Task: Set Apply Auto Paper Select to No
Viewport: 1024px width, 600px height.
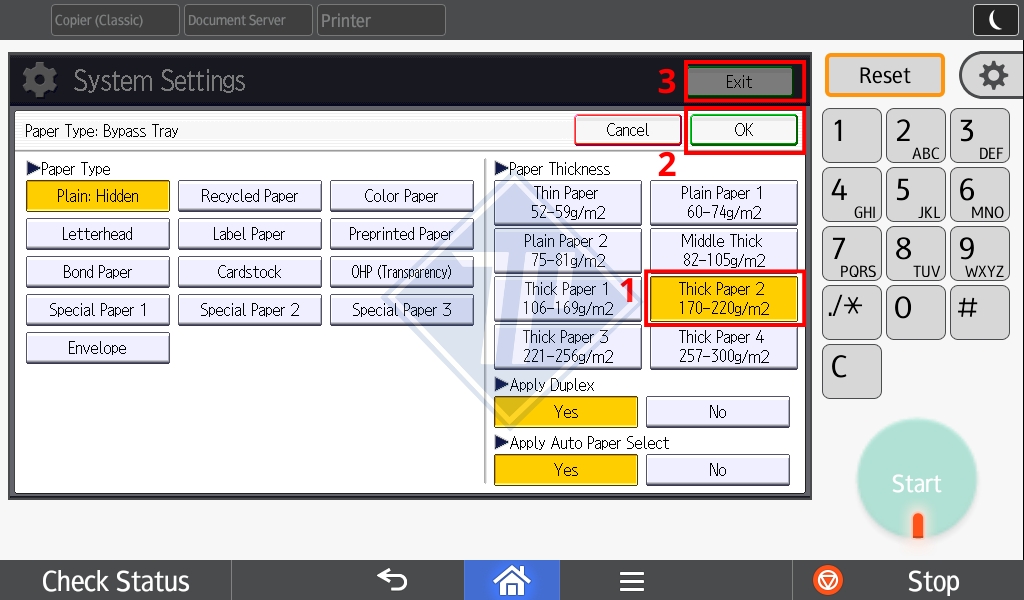Action: point(717,470)
